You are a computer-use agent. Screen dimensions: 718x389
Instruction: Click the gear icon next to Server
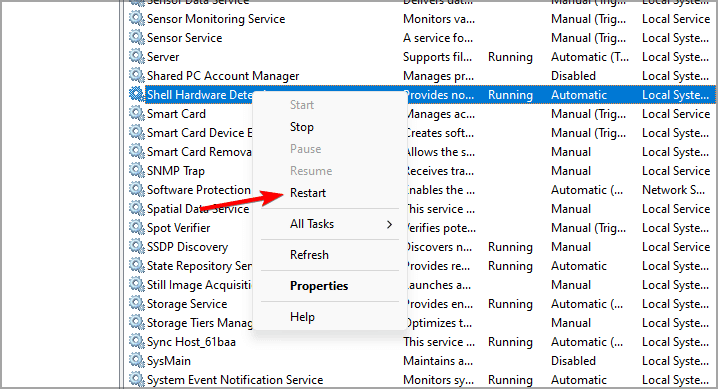(x=136, y=56)
